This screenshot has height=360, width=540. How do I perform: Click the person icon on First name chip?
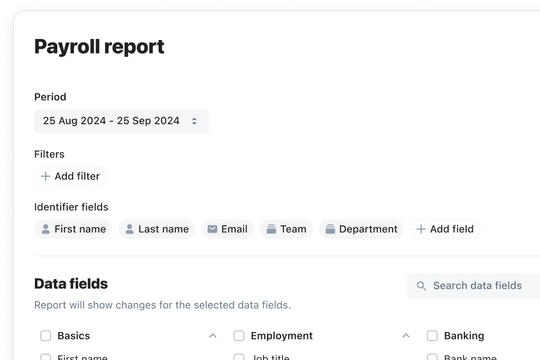(45, 229)
